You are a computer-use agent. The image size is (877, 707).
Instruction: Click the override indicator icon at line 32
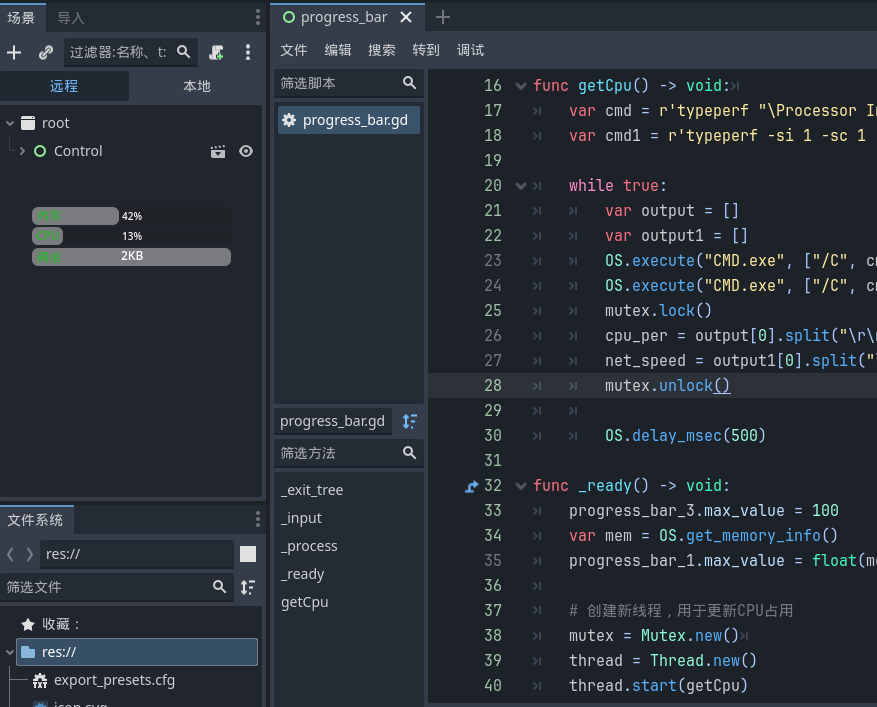(x=472, y=486)
